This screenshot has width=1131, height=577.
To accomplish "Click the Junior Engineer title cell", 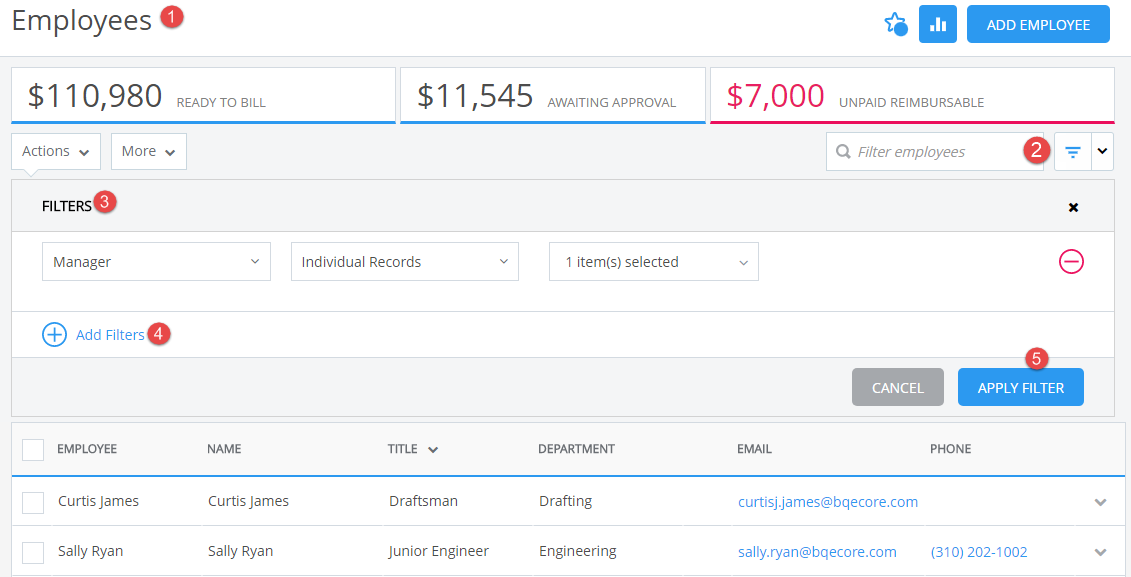I will [x=439, y=551].
